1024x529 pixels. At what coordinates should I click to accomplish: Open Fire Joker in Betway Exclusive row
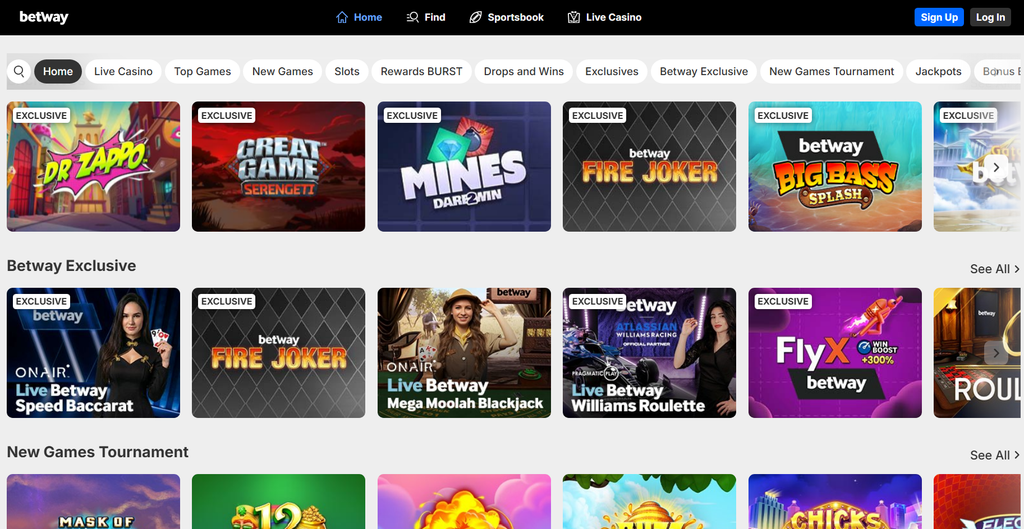[278, 353]
